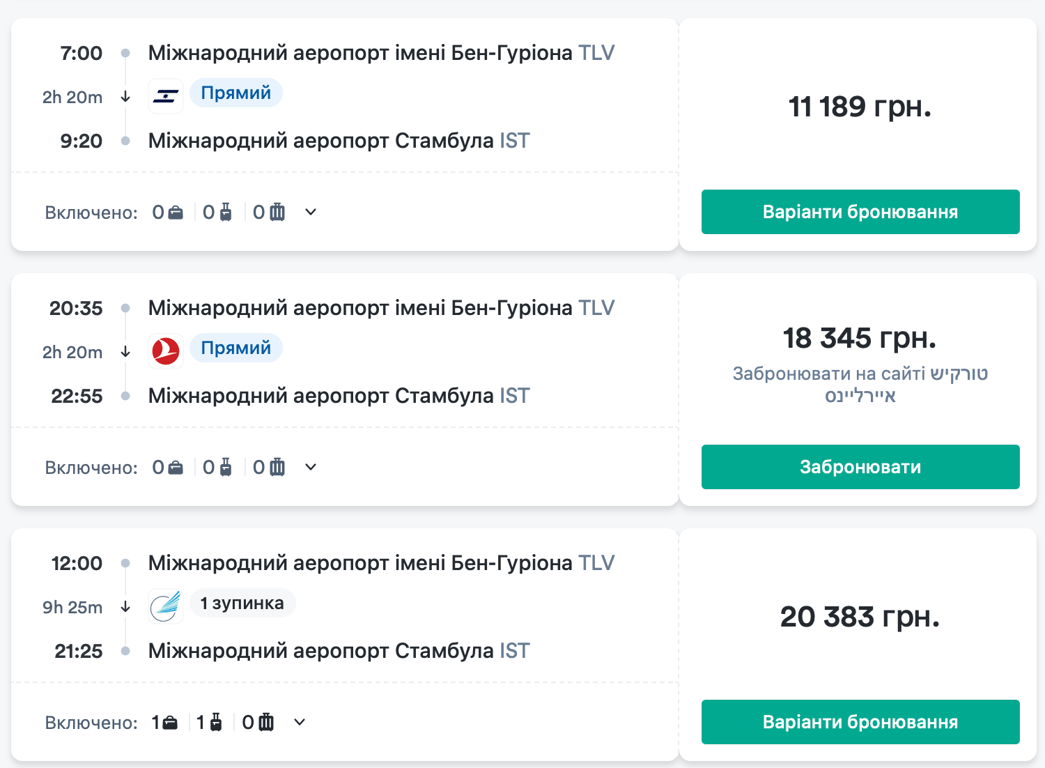
Task: Click the Turkish Airlines logo icon
Action: pyautogui.click(x=166, y=350)
